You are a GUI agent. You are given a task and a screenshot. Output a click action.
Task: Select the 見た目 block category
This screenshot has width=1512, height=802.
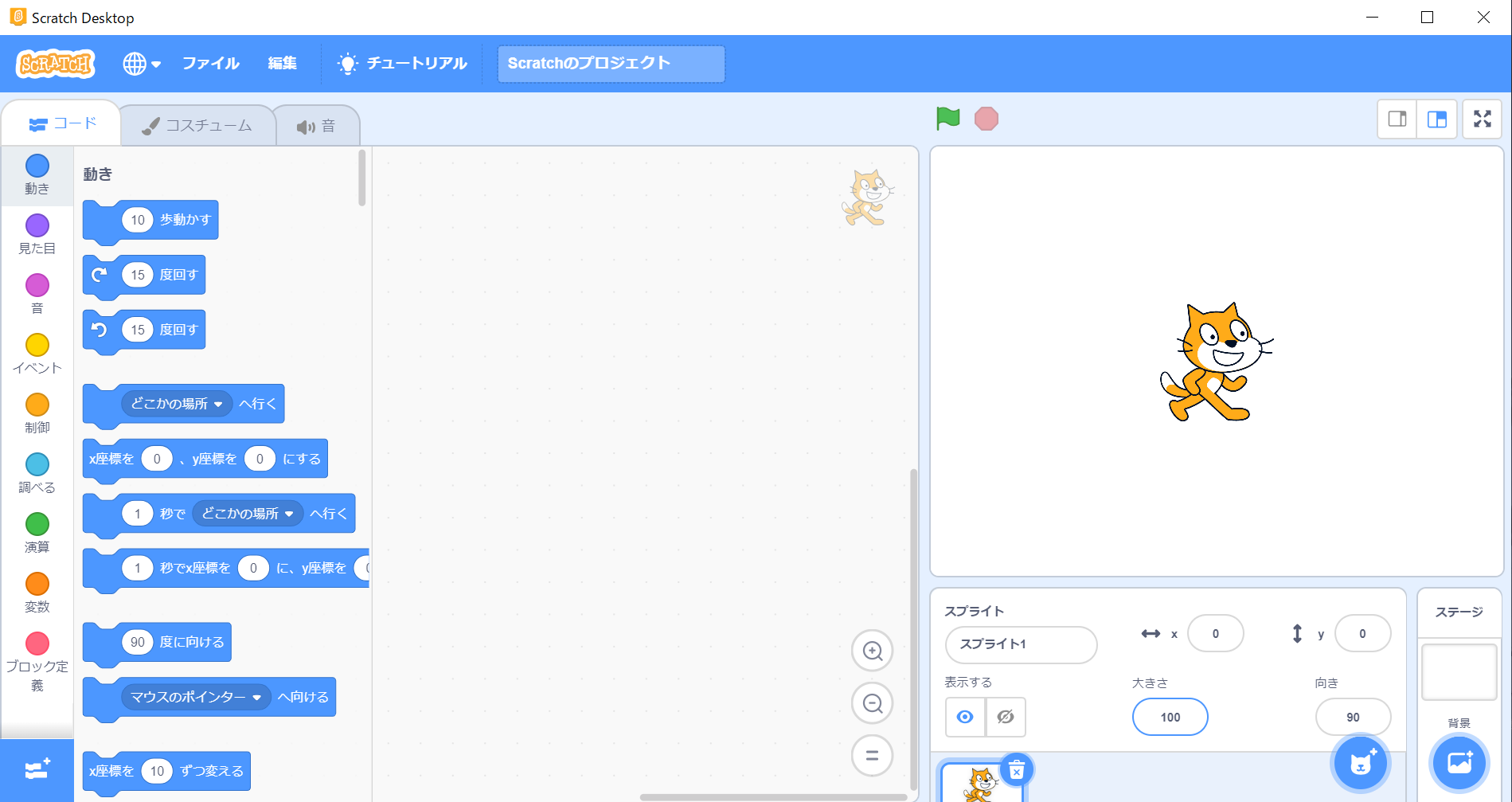point(37,234)
